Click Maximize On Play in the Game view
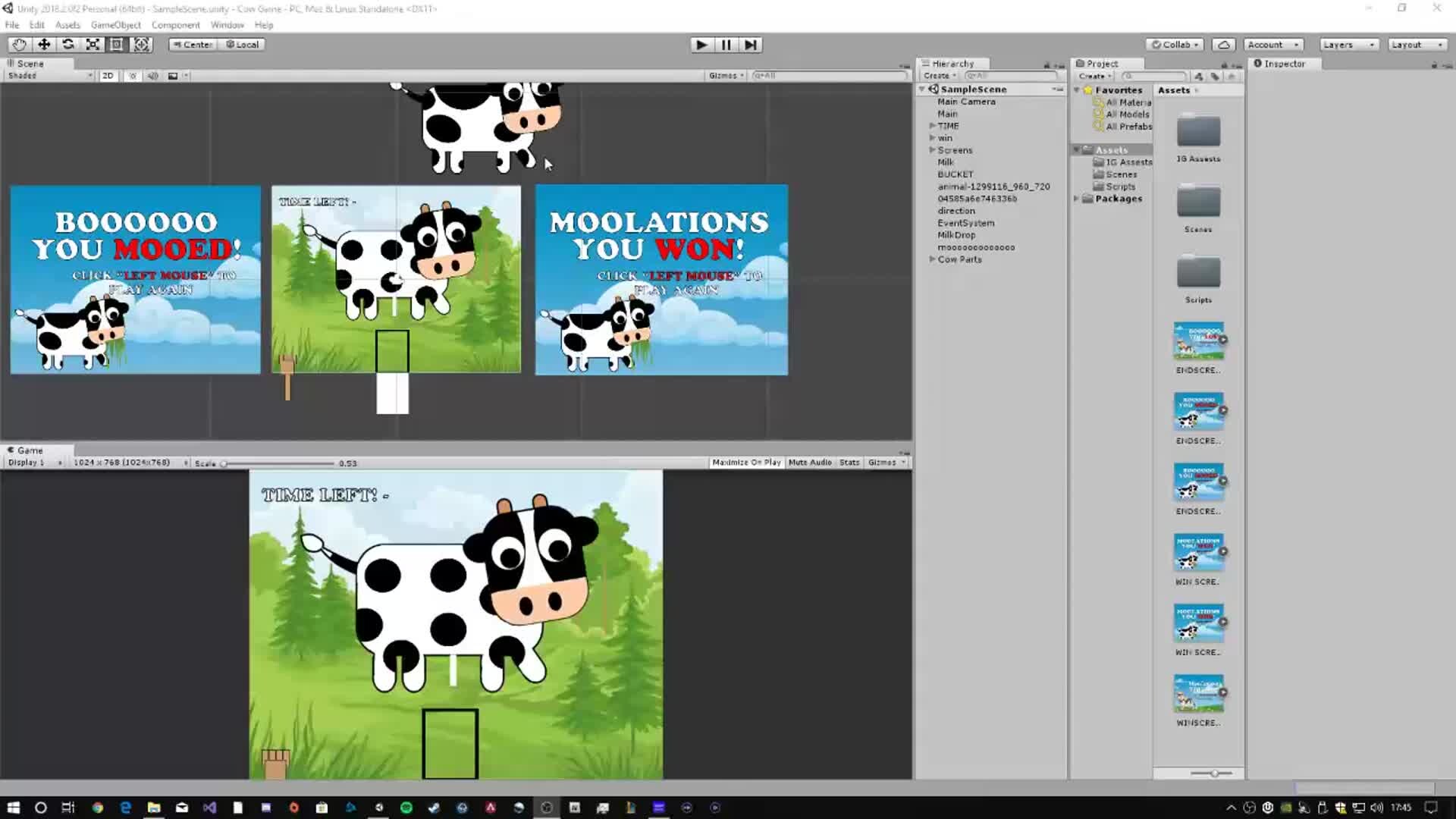Image resolution: width=1456 pixels, height=819 pixels. tap(745, 462)
